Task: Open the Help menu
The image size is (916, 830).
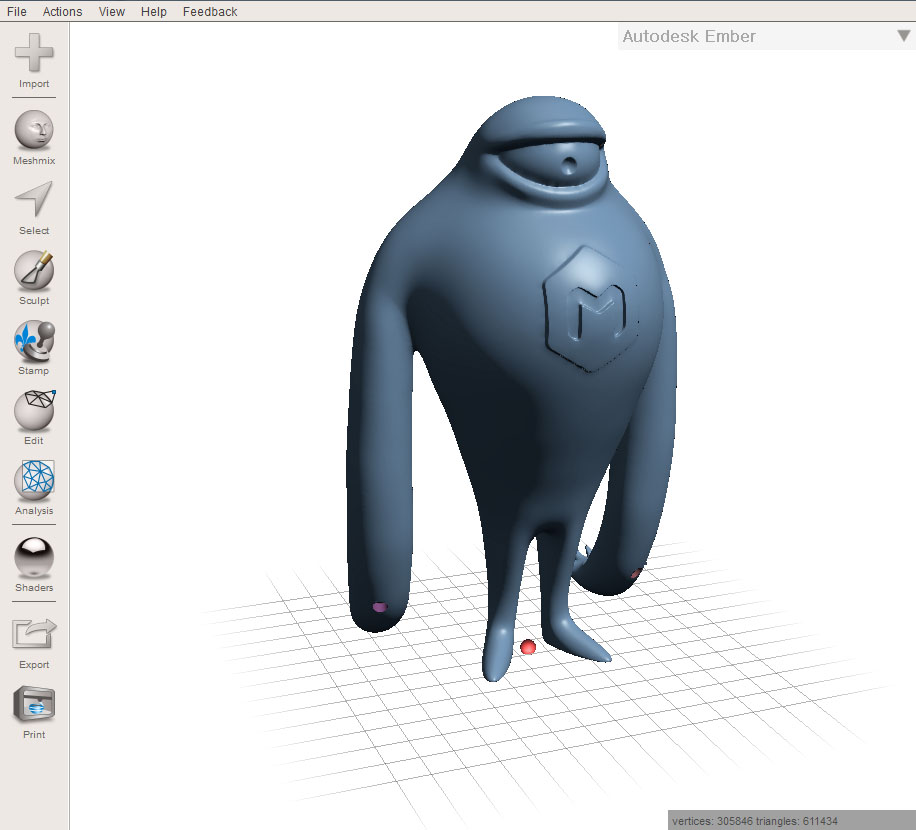Action: [154, 11]
